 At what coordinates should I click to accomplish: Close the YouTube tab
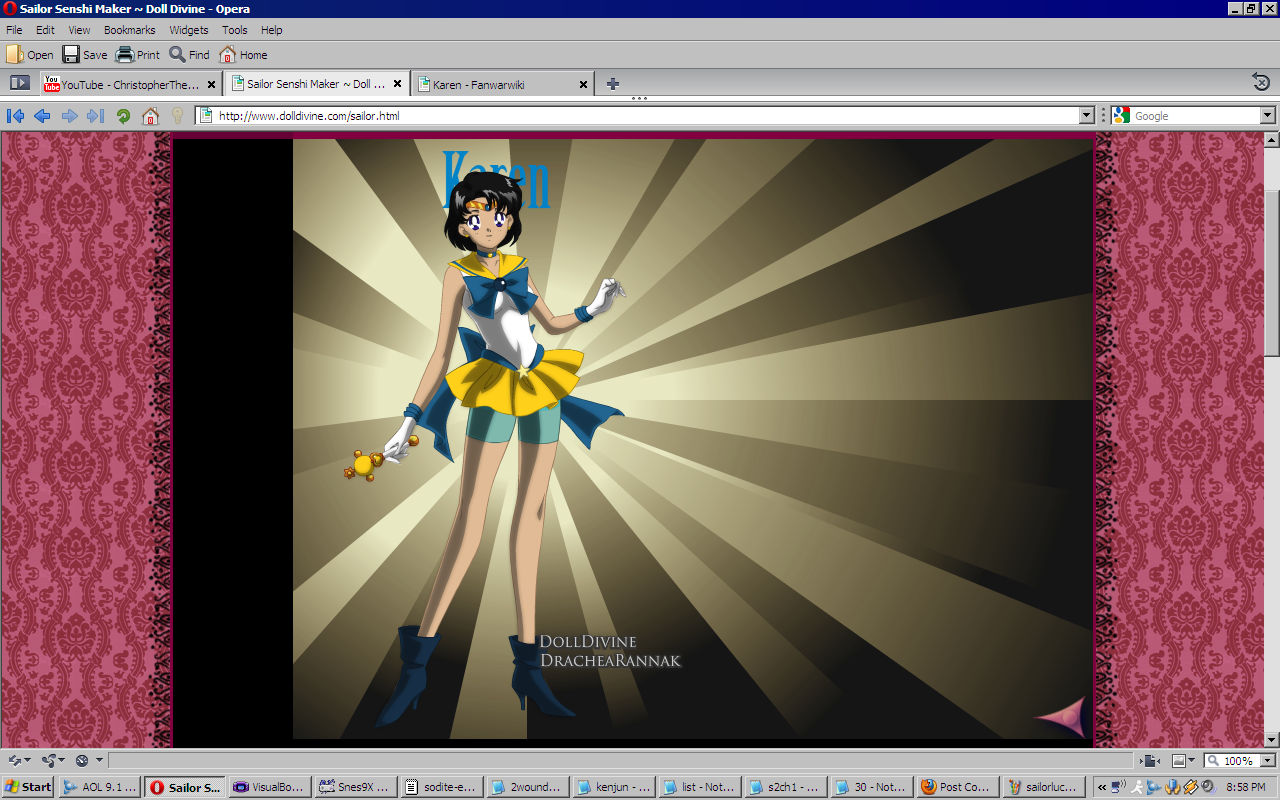point(211,85)
